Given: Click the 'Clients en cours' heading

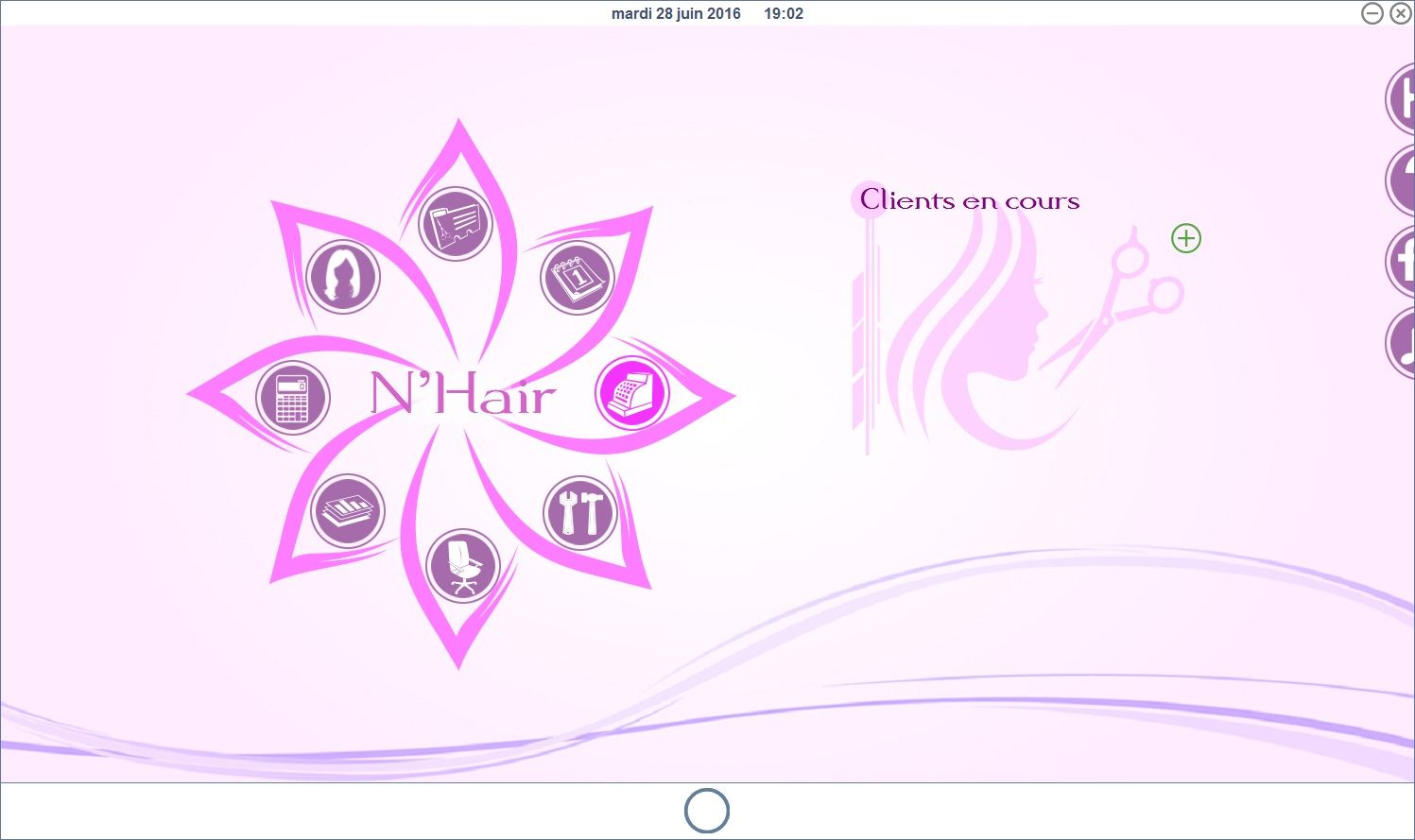Looking at the screenshot, I should tap(970, 200).
